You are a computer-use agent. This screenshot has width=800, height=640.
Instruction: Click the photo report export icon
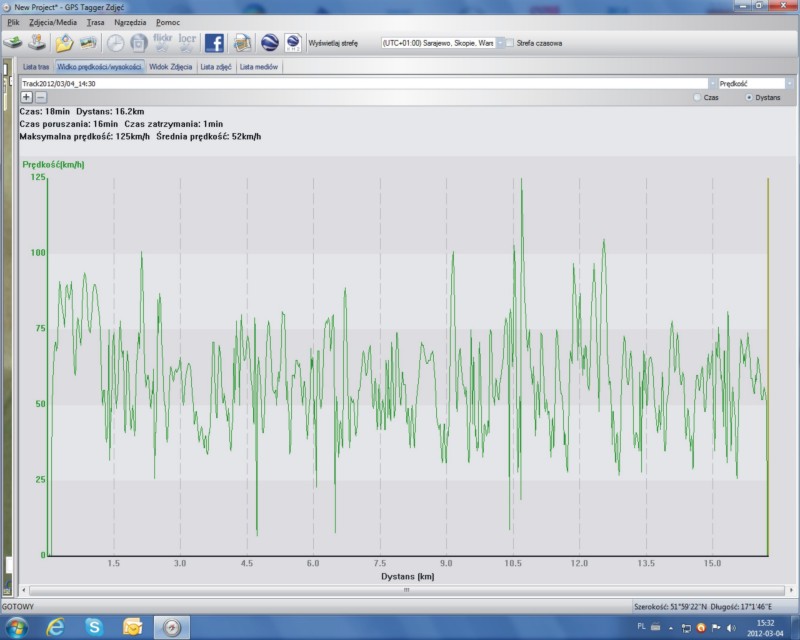coord(243,43)
